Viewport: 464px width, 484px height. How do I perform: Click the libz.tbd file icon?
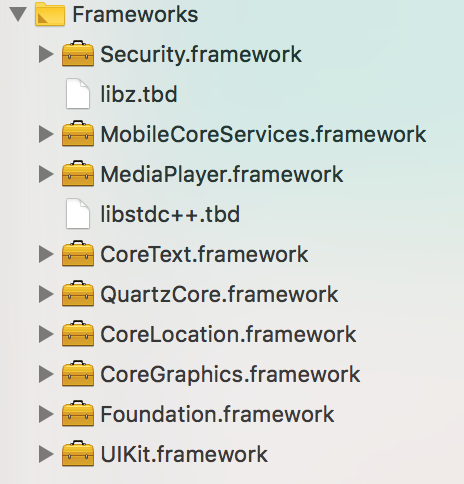coord(78,94)
